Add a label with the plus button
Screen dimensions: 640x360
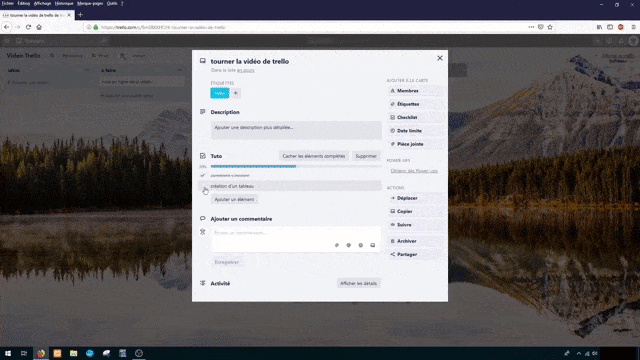pos(236,93)
